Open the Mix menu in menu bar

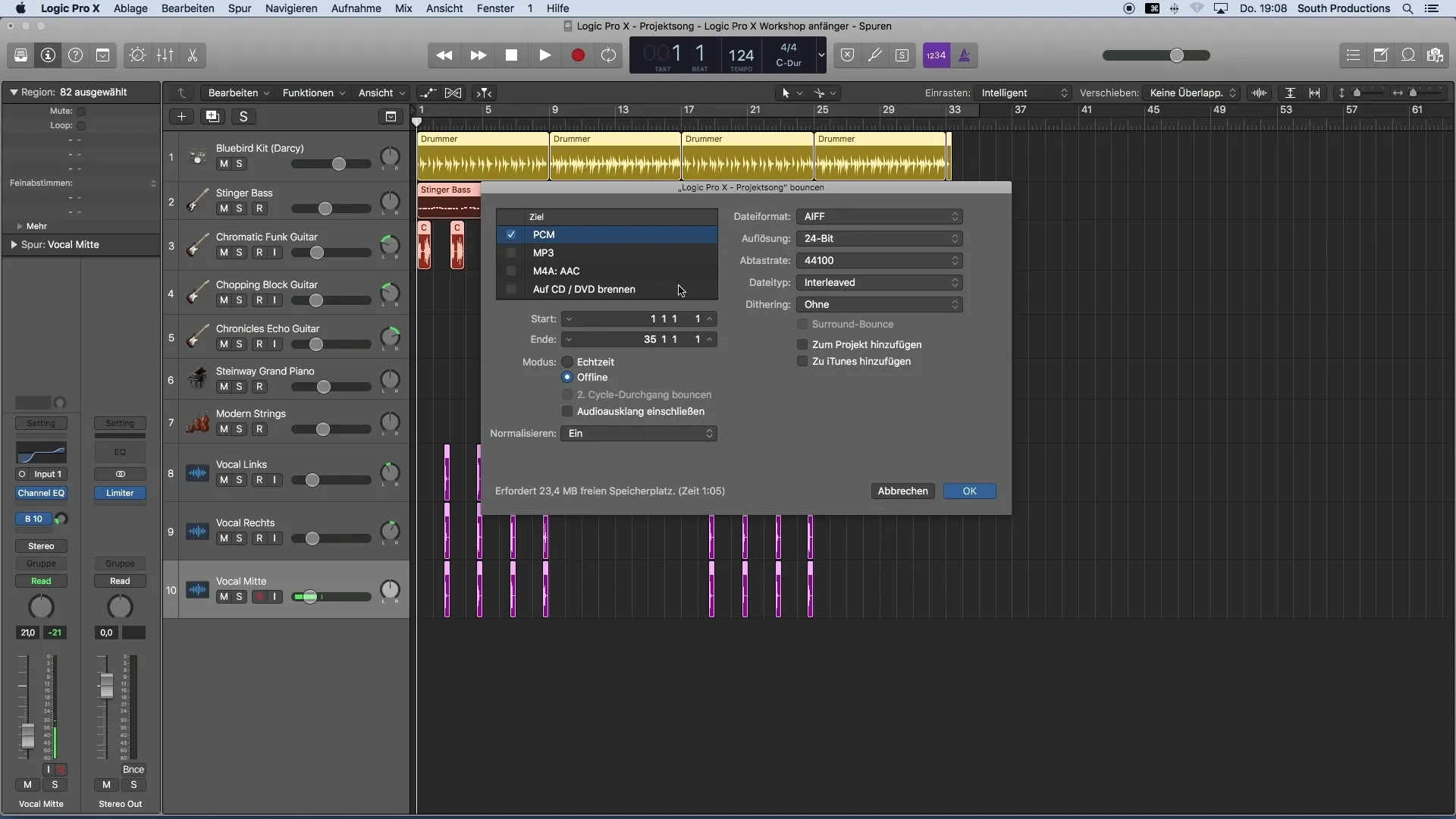tap(403, 8)
